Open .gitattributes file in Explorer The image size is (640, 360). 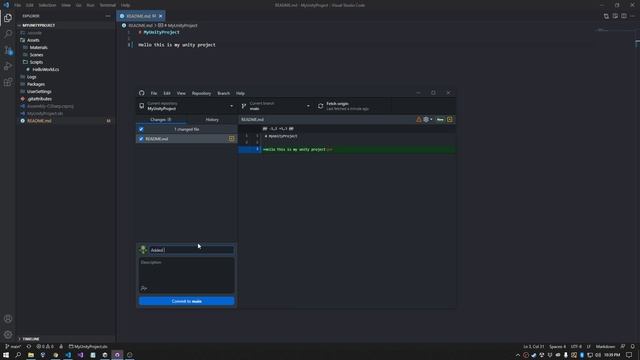(40, 99)
